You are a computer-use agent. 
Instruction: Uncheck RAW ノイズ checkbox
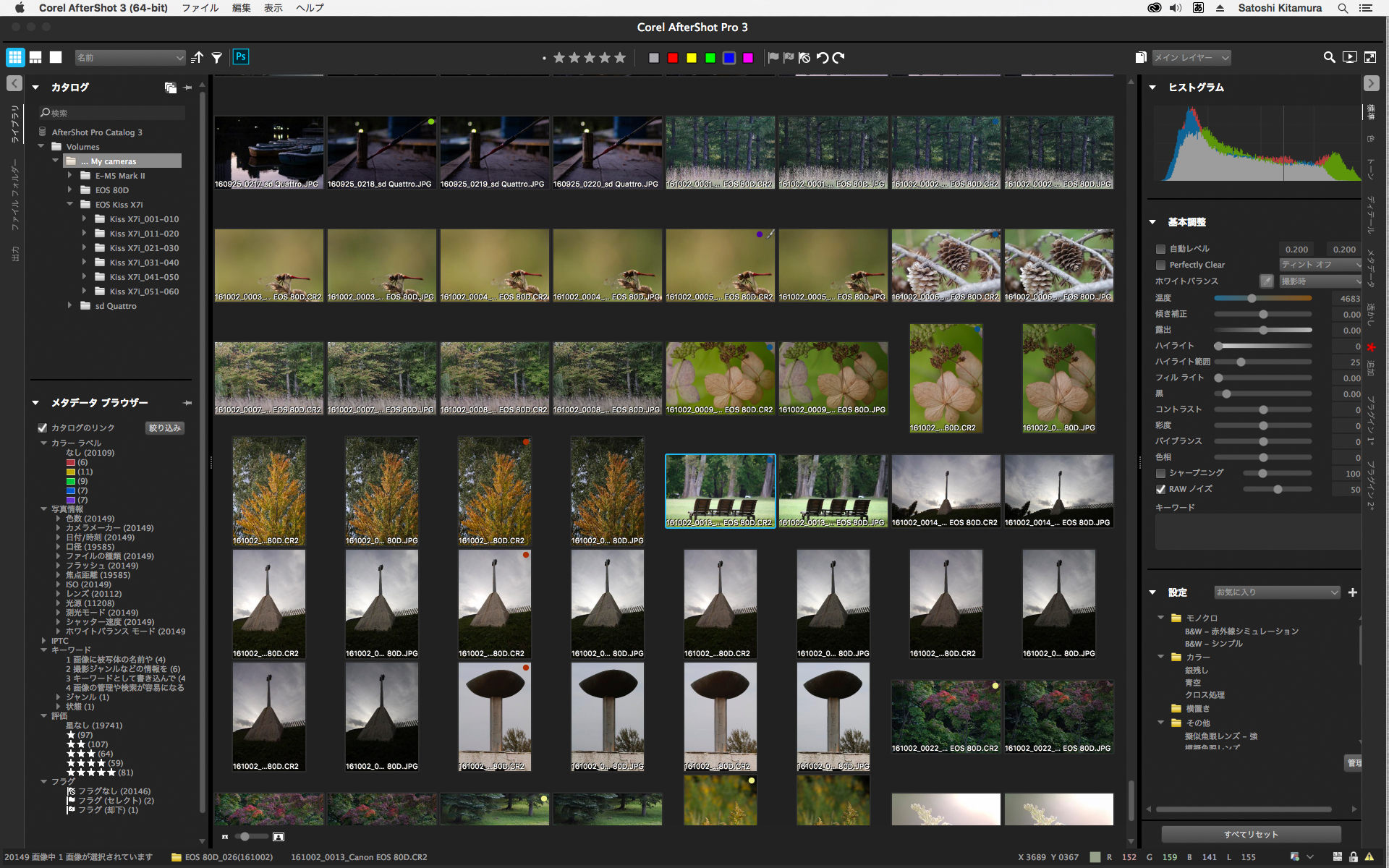coord(1160,489)
